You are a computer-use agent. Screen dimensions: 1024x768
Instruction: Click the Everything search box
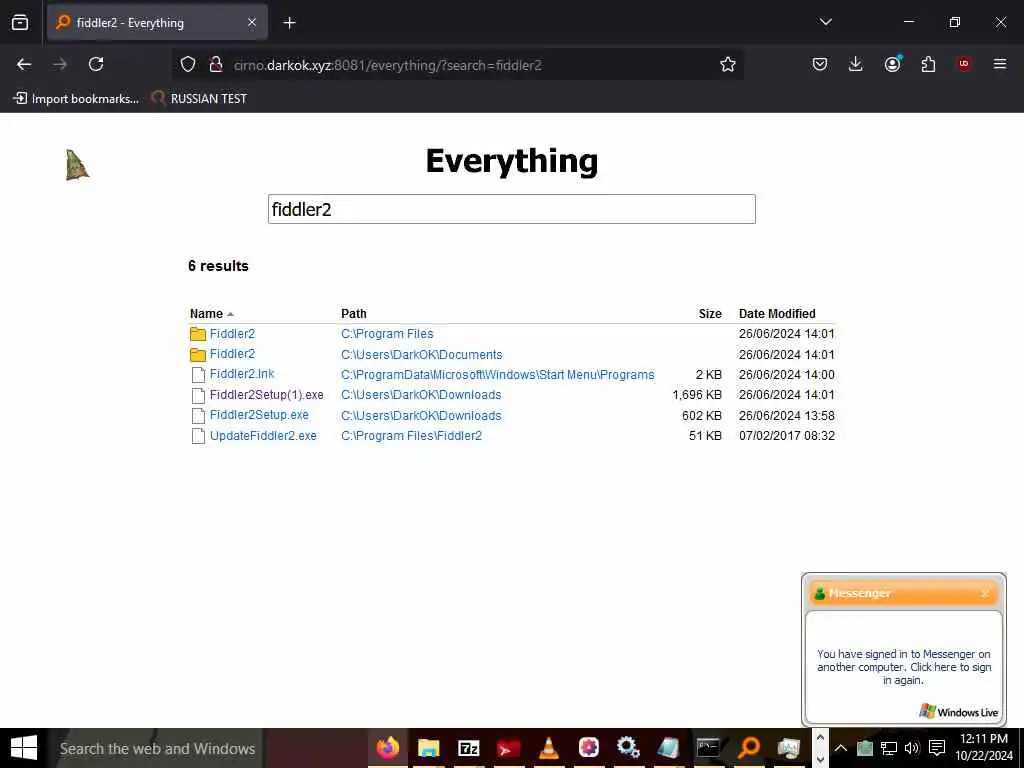pyautogui.click(x=511, y=209)
